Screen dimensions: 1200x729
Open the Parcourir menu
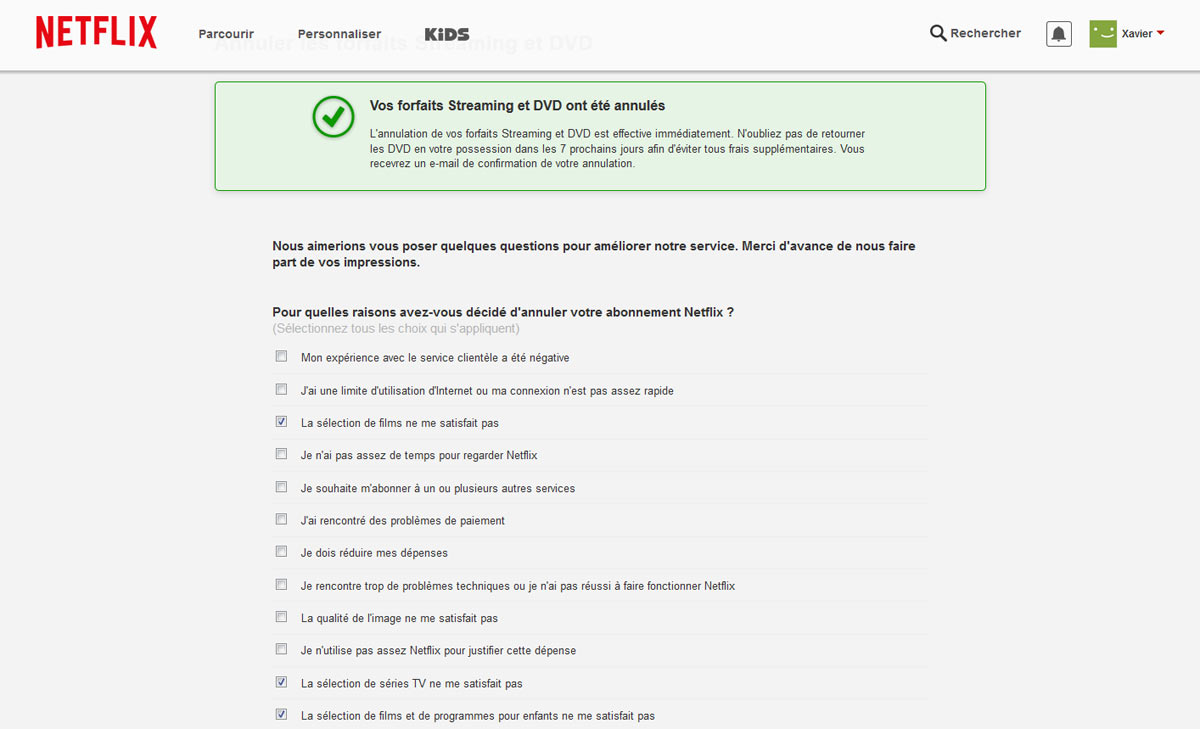click(226, 34)
